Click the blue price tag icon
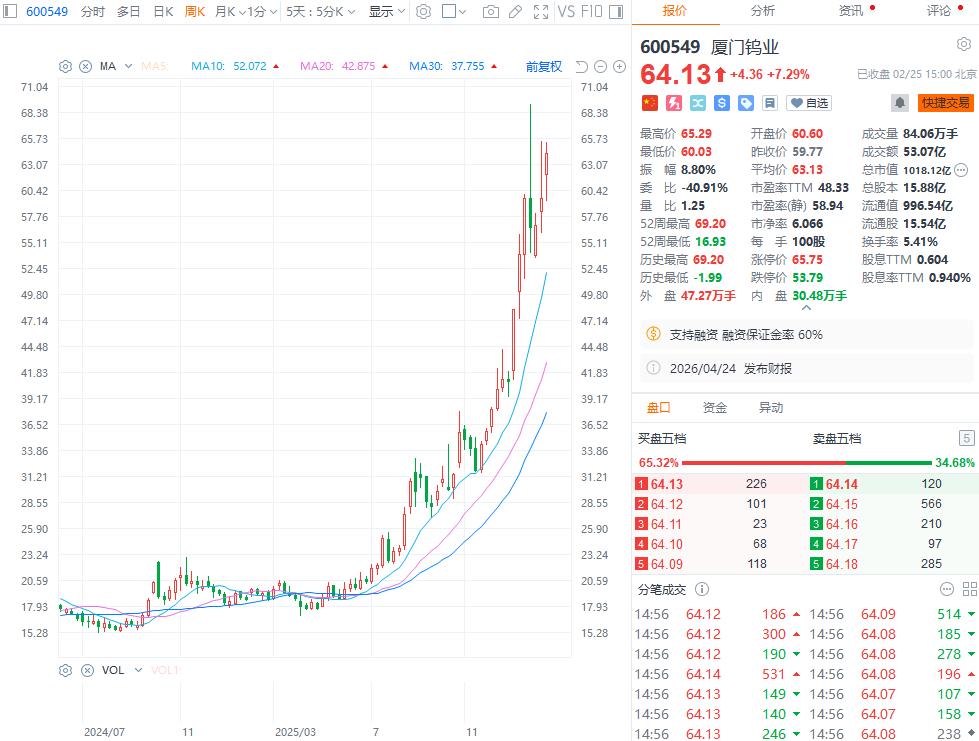Image resolution: width=979 pixels, height=741 pixels. (745, 103)
